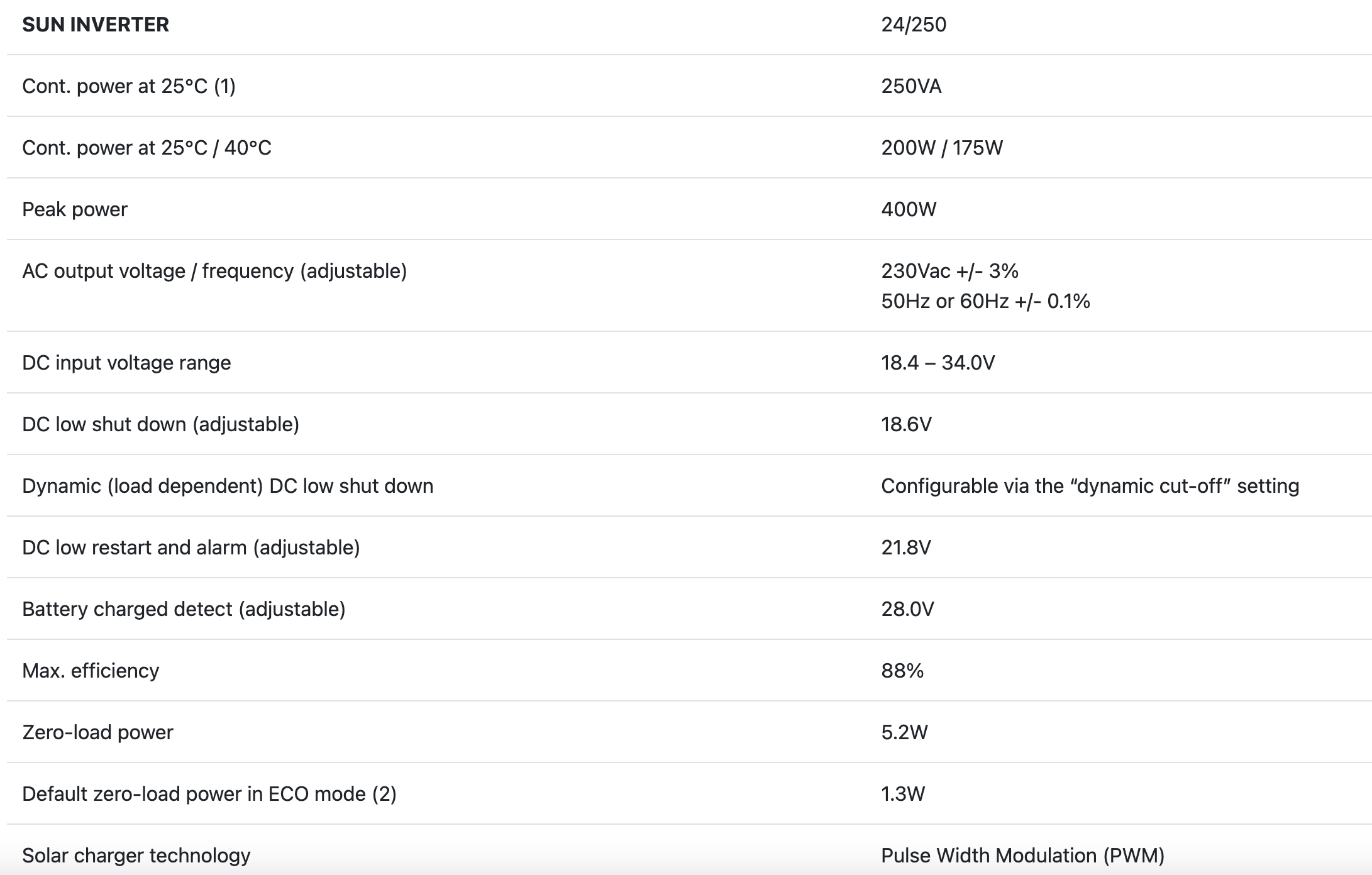Select the 200W / 175W value
This screenshot has width=1372, height=875.
(x=941, y=148)
